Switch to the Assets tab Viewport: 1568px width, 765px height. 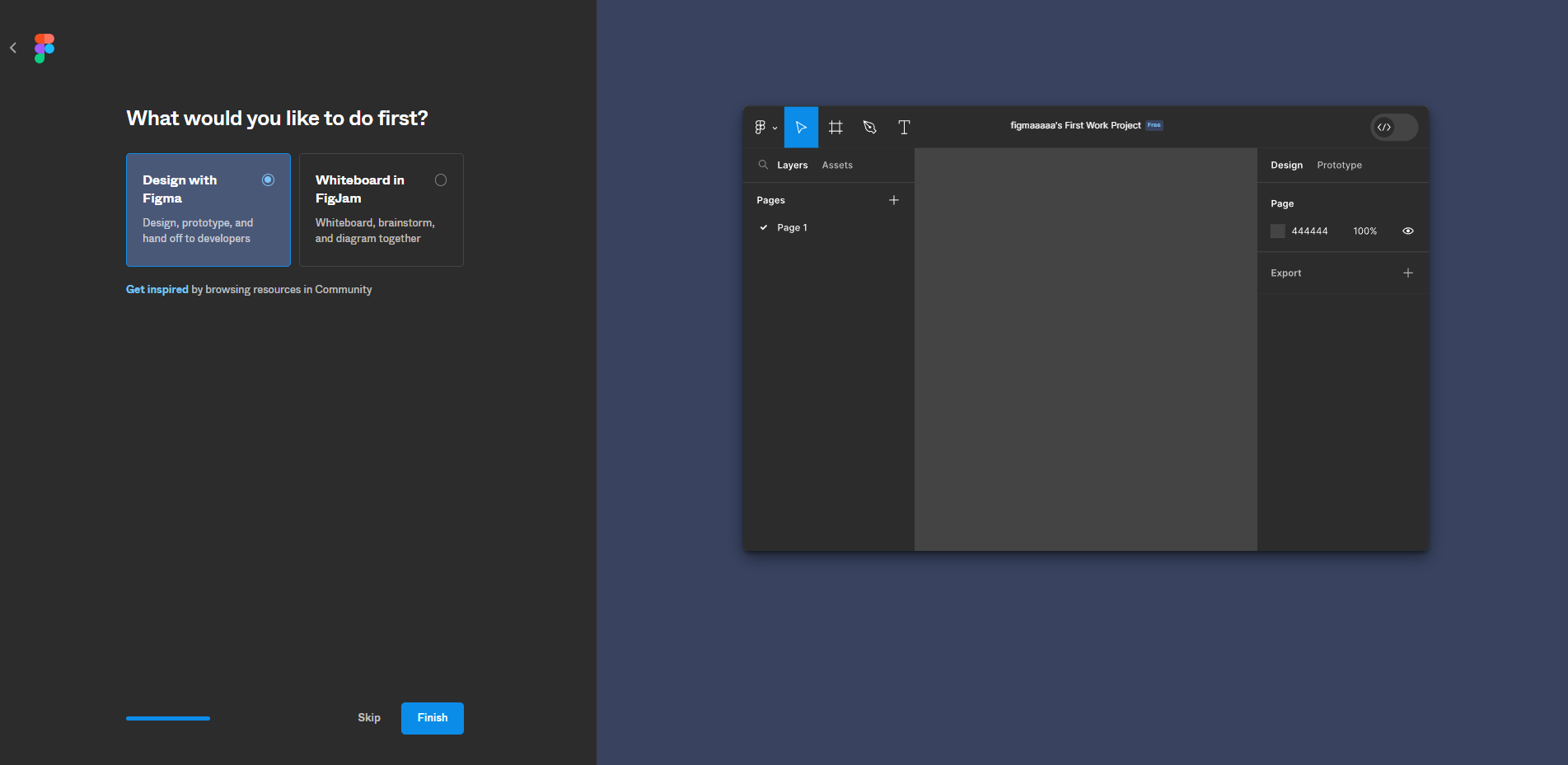(837, 166)
